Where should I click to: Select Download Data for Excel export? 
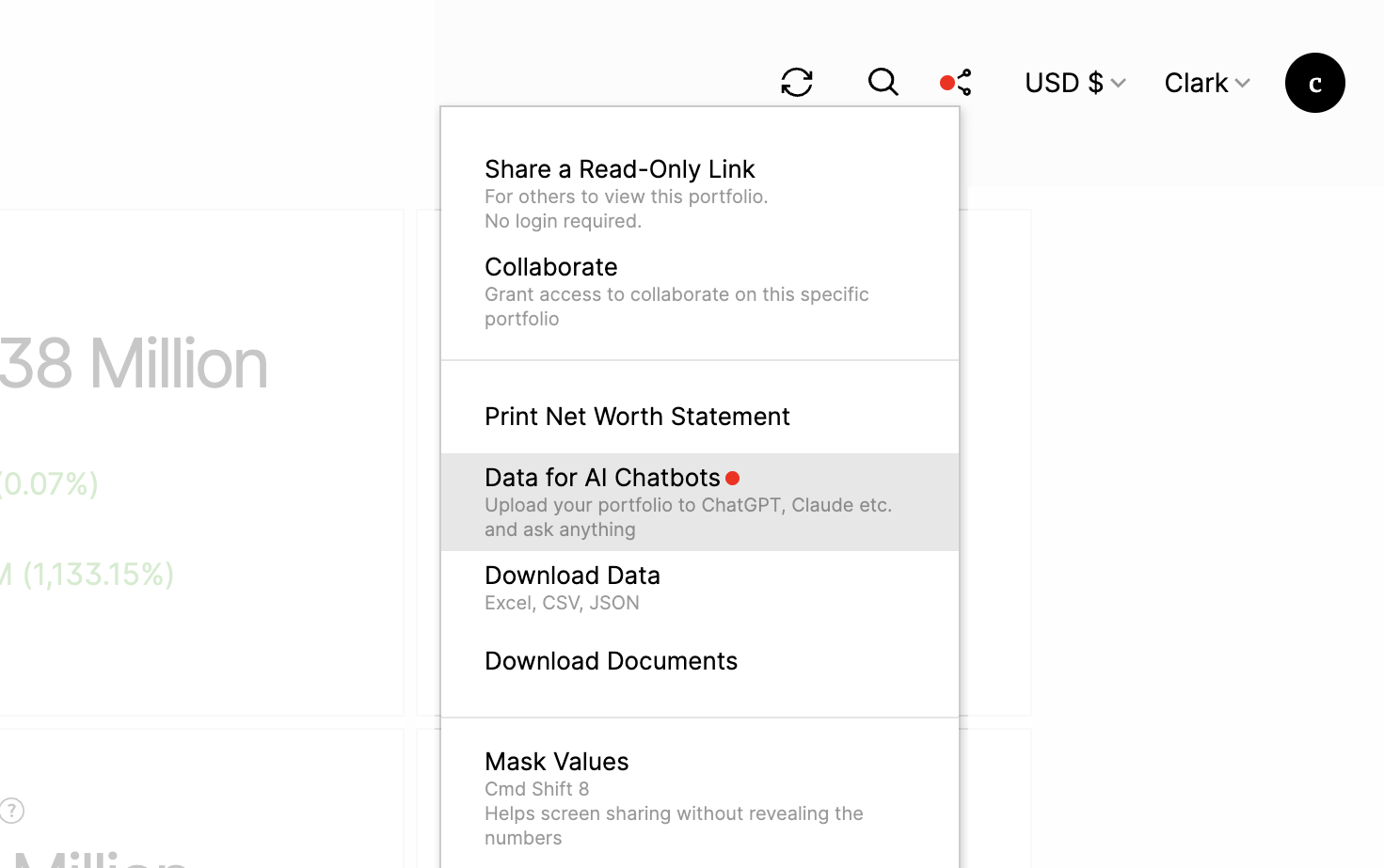pyautogui.click(x=572, y=575)
